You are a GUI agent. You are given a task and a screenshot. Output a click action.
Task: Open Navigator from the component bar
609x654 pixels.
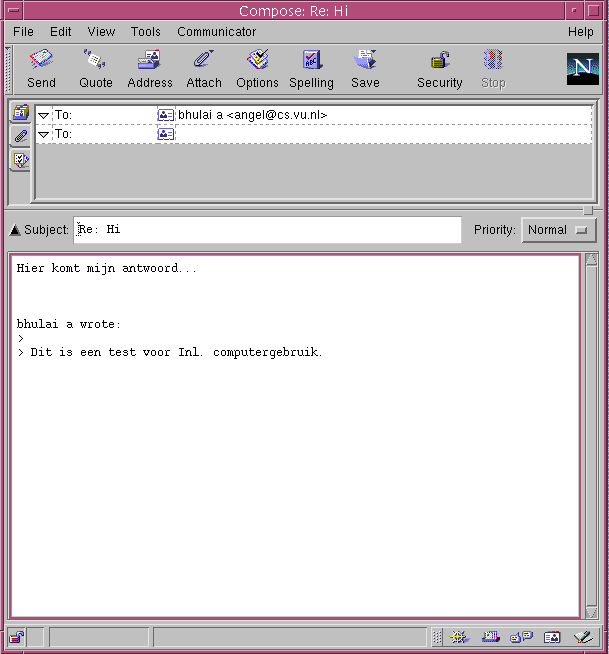coord(459,637)
